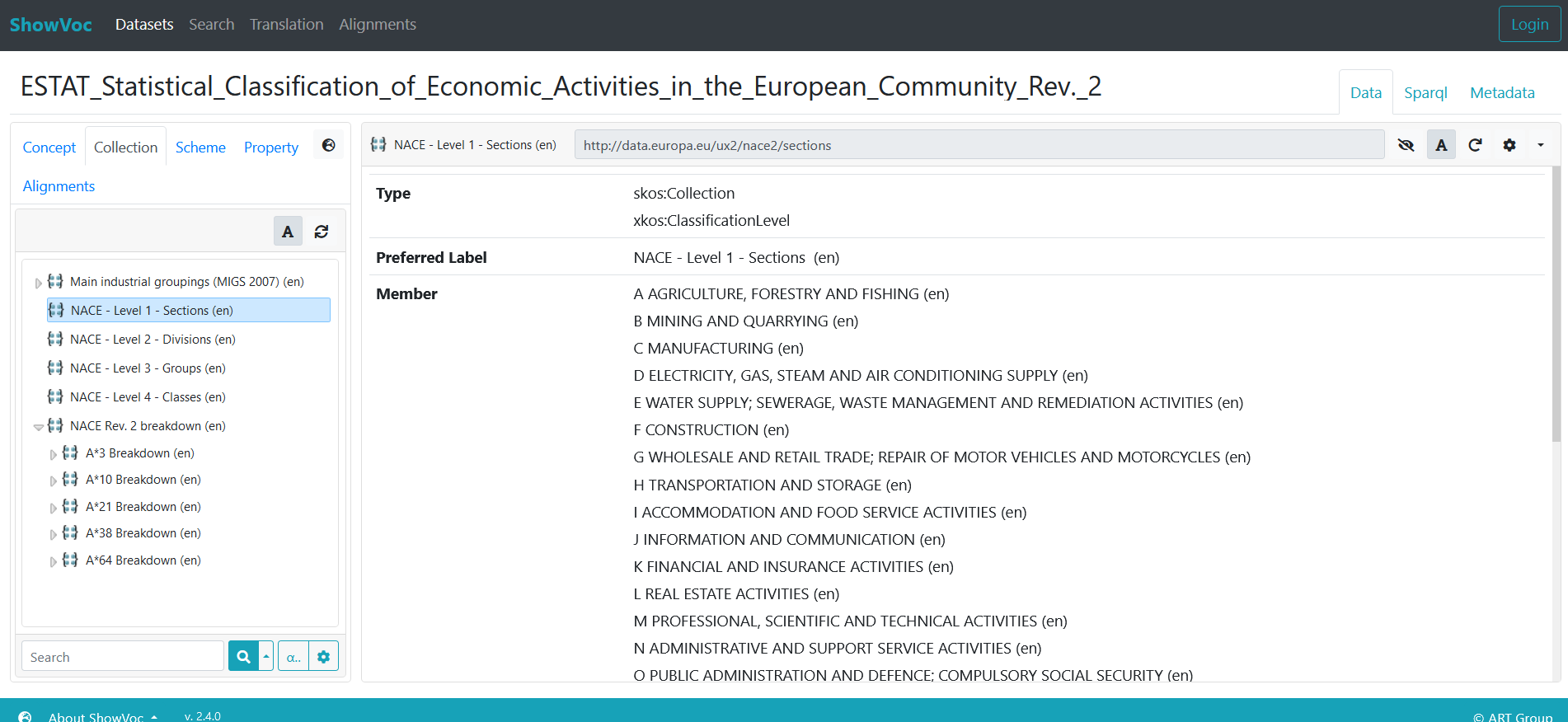
Task: Click the globe icon in the footer
Action: (x=26, y=716)
